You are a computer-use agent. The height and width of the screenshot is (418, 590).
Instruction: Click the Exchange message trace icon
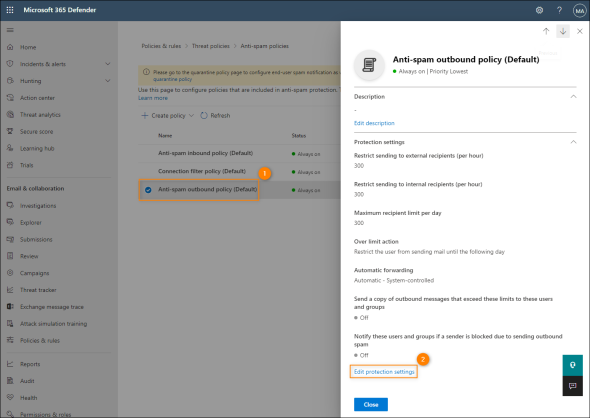pyautogui.click(x=10, y=307)
